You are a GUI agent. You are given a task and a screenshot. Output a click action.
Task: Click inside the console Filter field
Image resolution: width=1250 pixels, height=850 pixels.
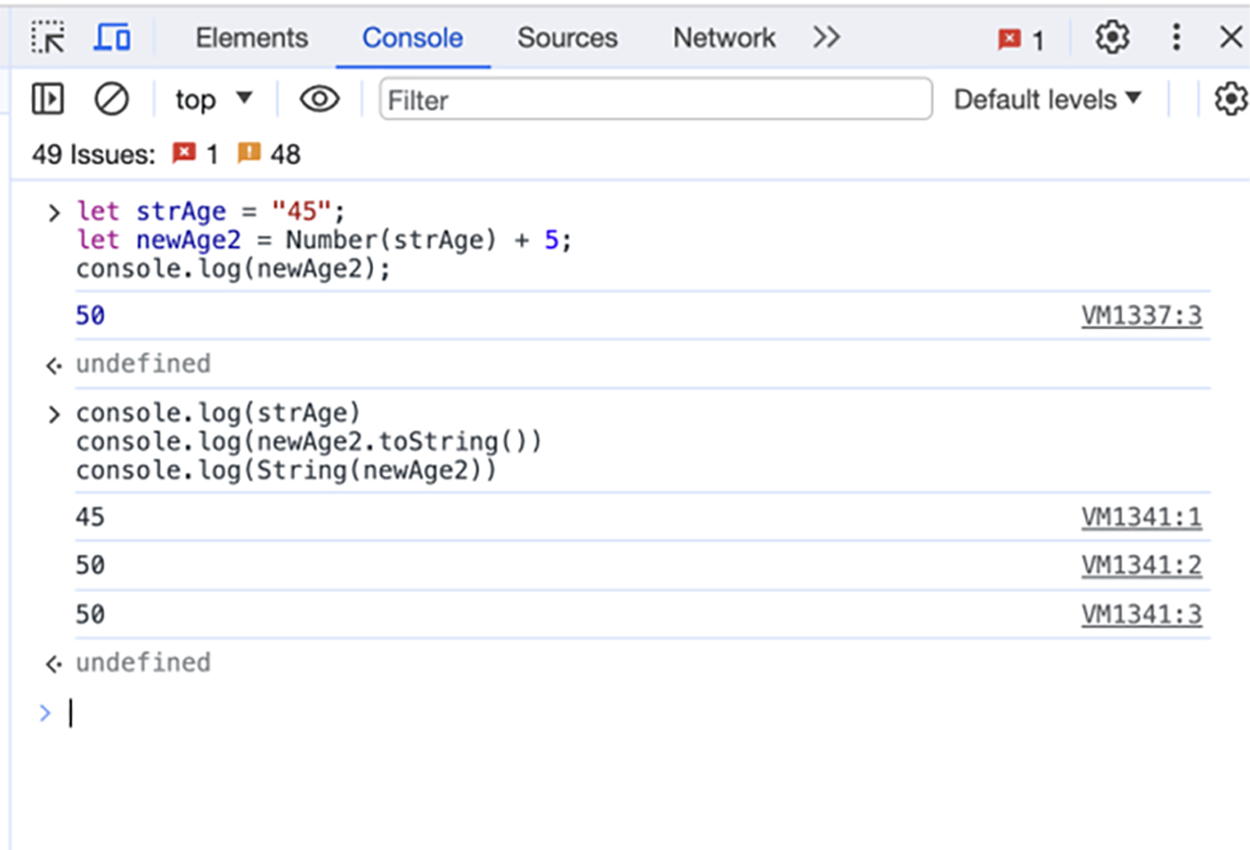(655, 99)
